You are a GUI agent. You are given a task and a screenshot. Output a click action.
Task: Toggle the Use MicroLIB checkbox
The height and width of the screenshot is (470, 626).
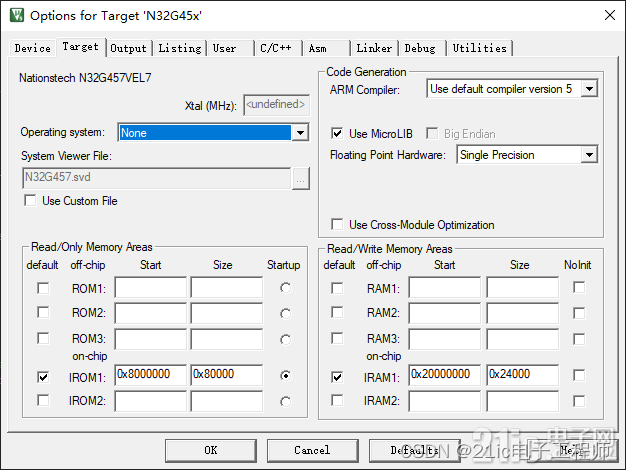point(337,133)
